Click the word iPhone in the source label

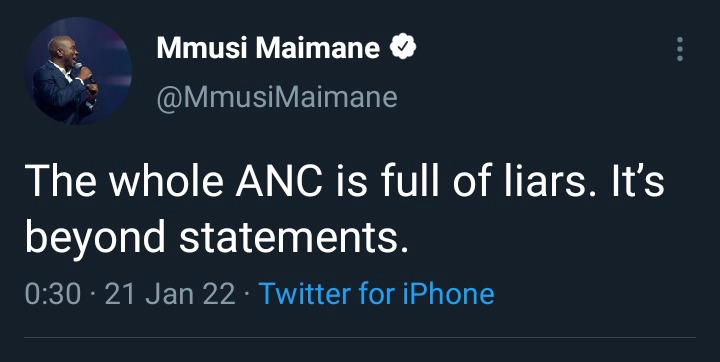coord(448,294)
